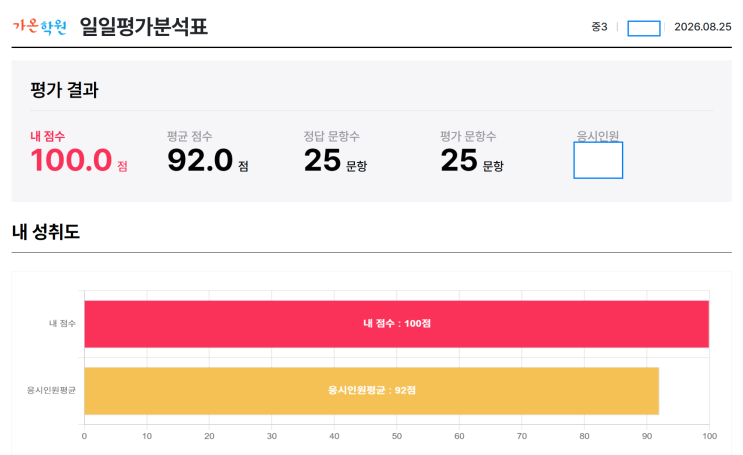Click the yellow 응시인원평균 bar
743x455 pixels.
[372, 391]
